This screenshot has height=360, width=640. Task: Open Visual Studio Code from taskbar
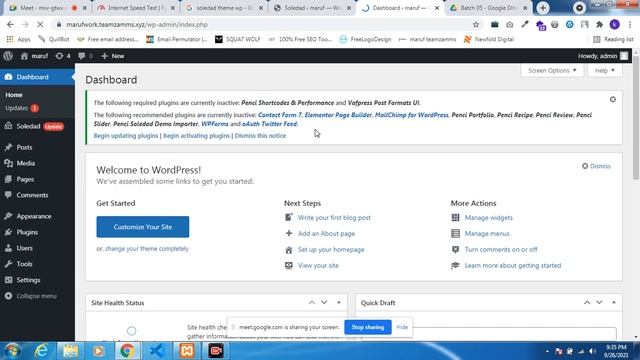pos(157,351)
